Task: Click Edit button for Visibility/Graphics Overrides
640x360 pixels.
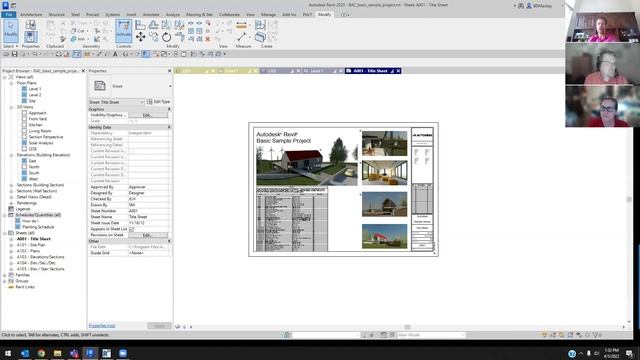Action: click(x=148, y=115)
